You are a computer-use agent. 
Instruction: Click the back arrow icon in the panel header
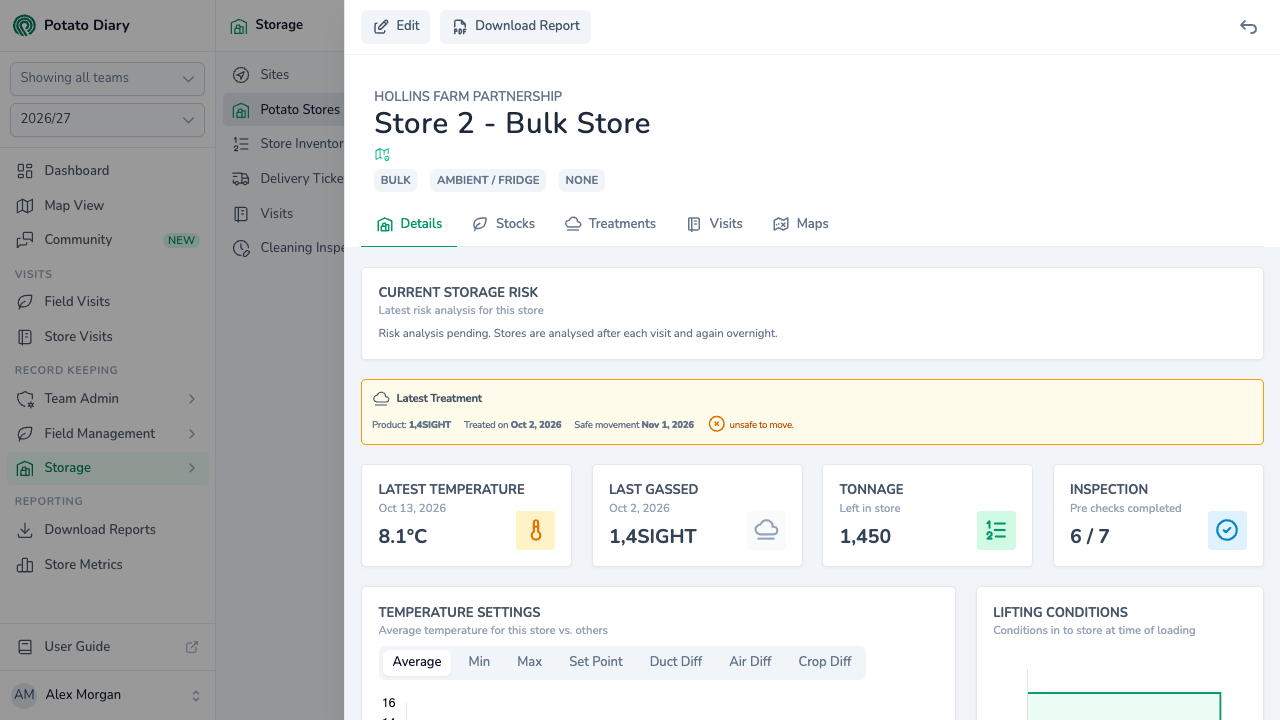tap(1248, 27)
